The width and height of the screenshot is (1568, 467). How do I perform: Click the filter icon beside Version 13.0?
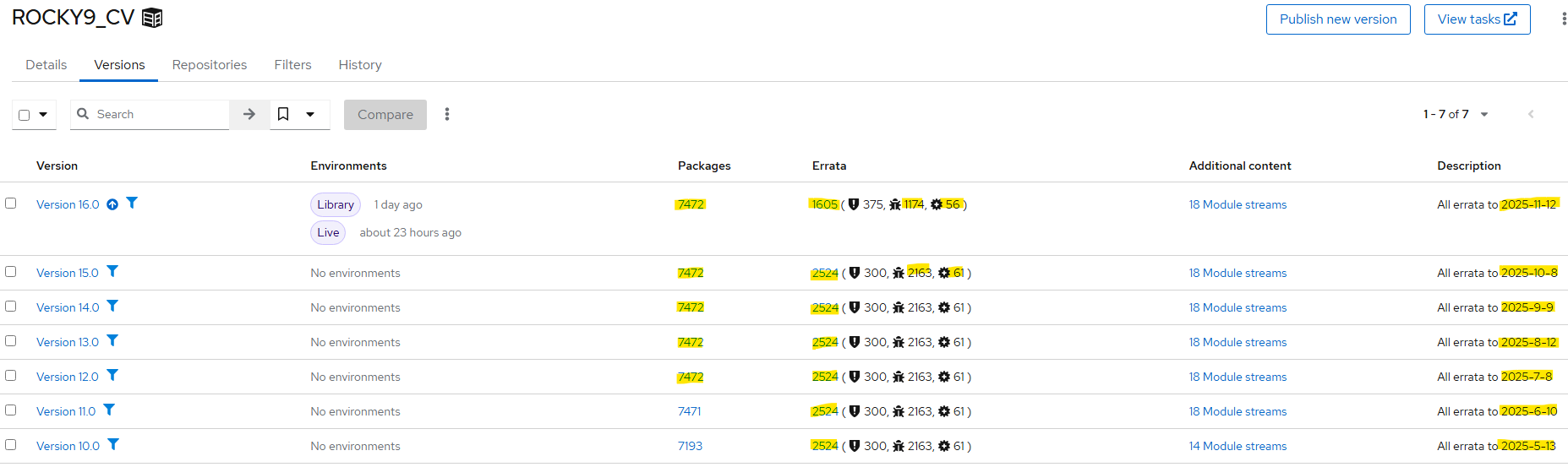pos(112,340)
